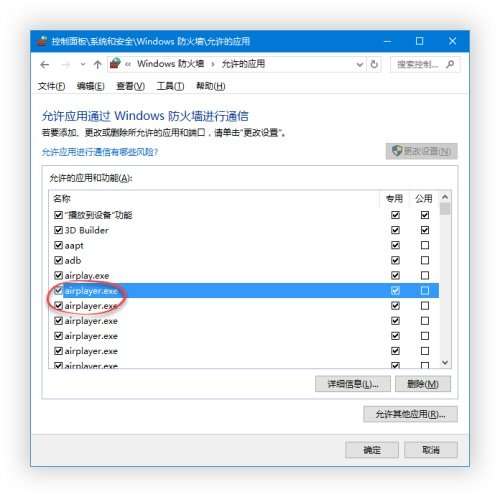Open the firewall communication risks link

click(x=99, y=152)
